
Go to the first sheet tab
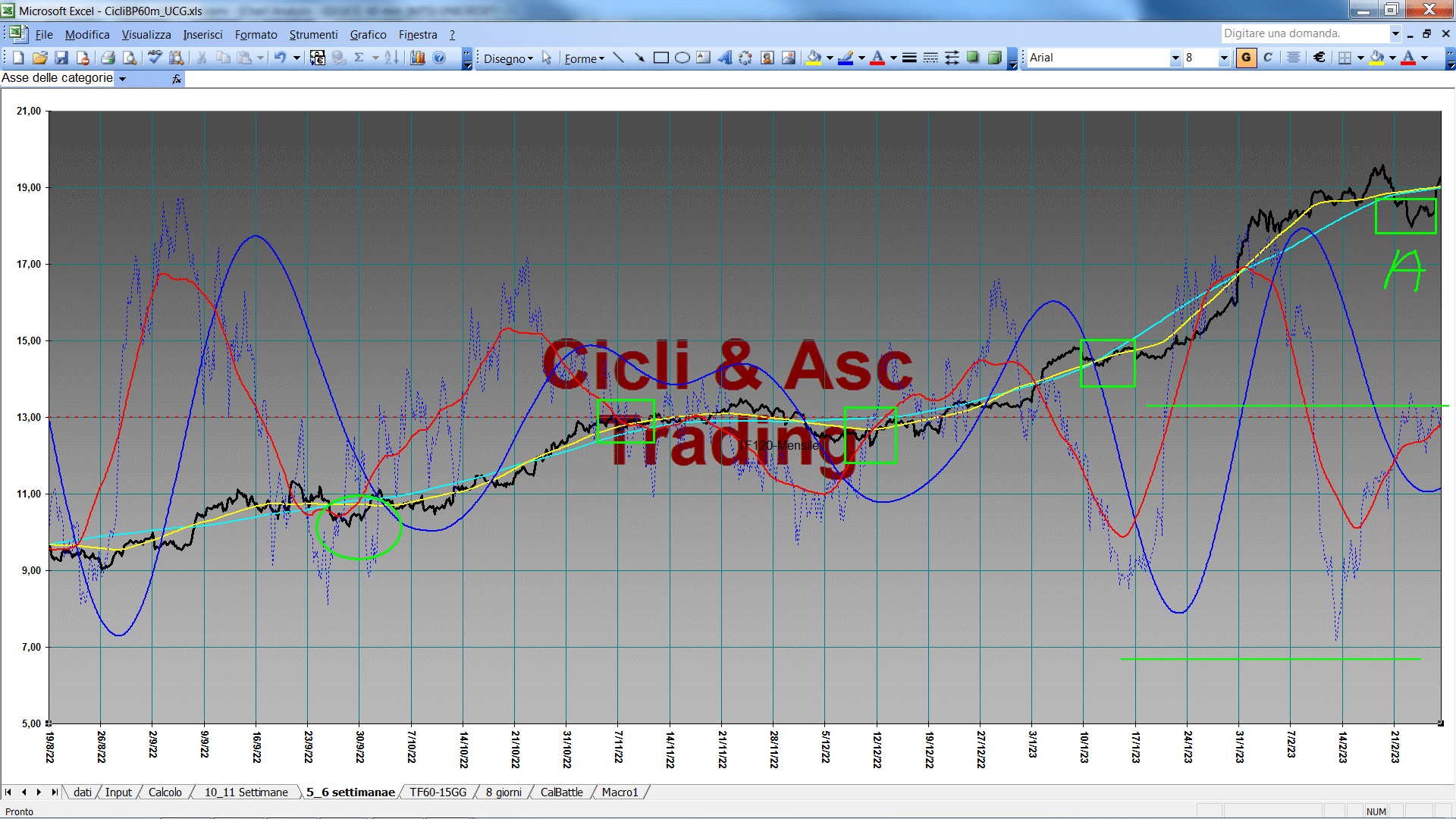click(8, 792)
